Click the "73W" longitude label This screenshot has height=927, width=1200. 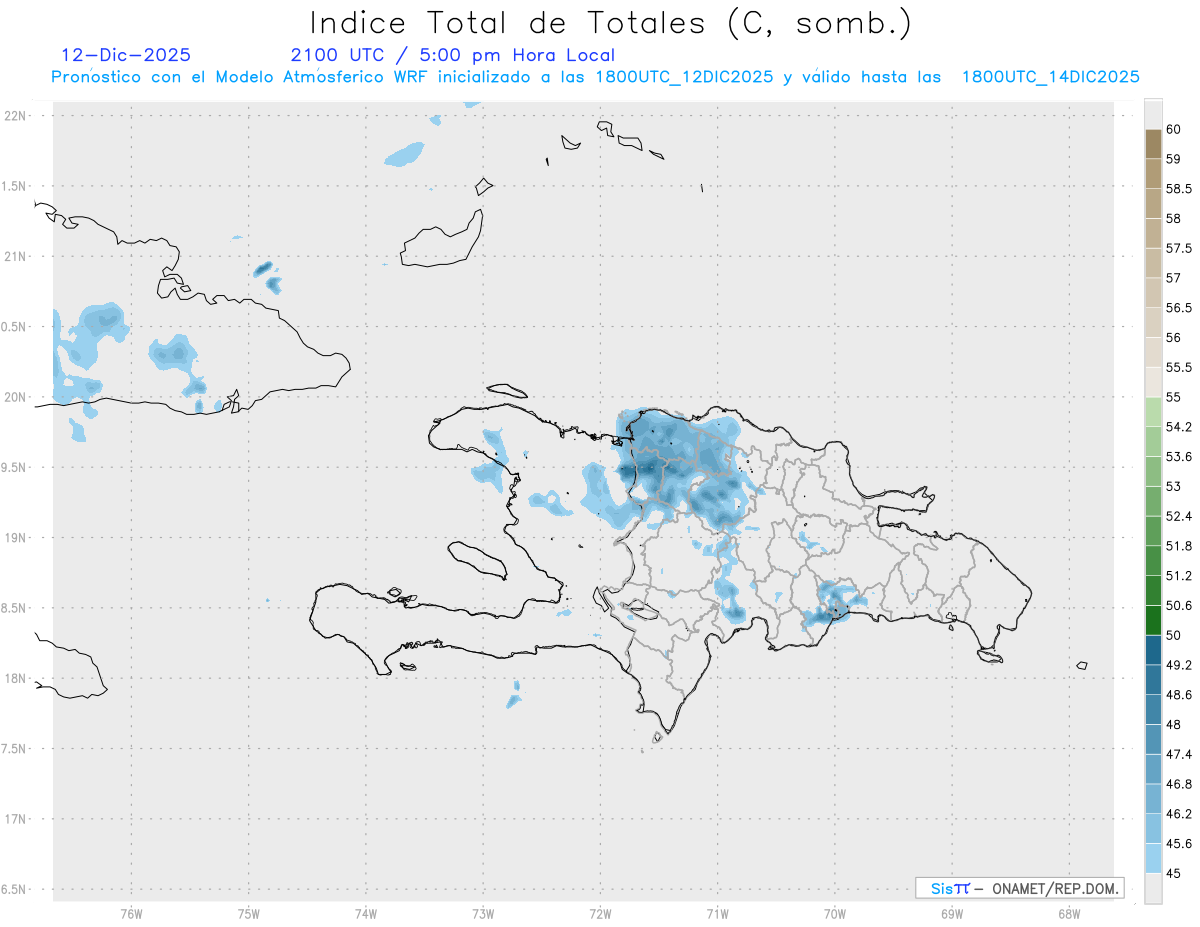(483, 913)
